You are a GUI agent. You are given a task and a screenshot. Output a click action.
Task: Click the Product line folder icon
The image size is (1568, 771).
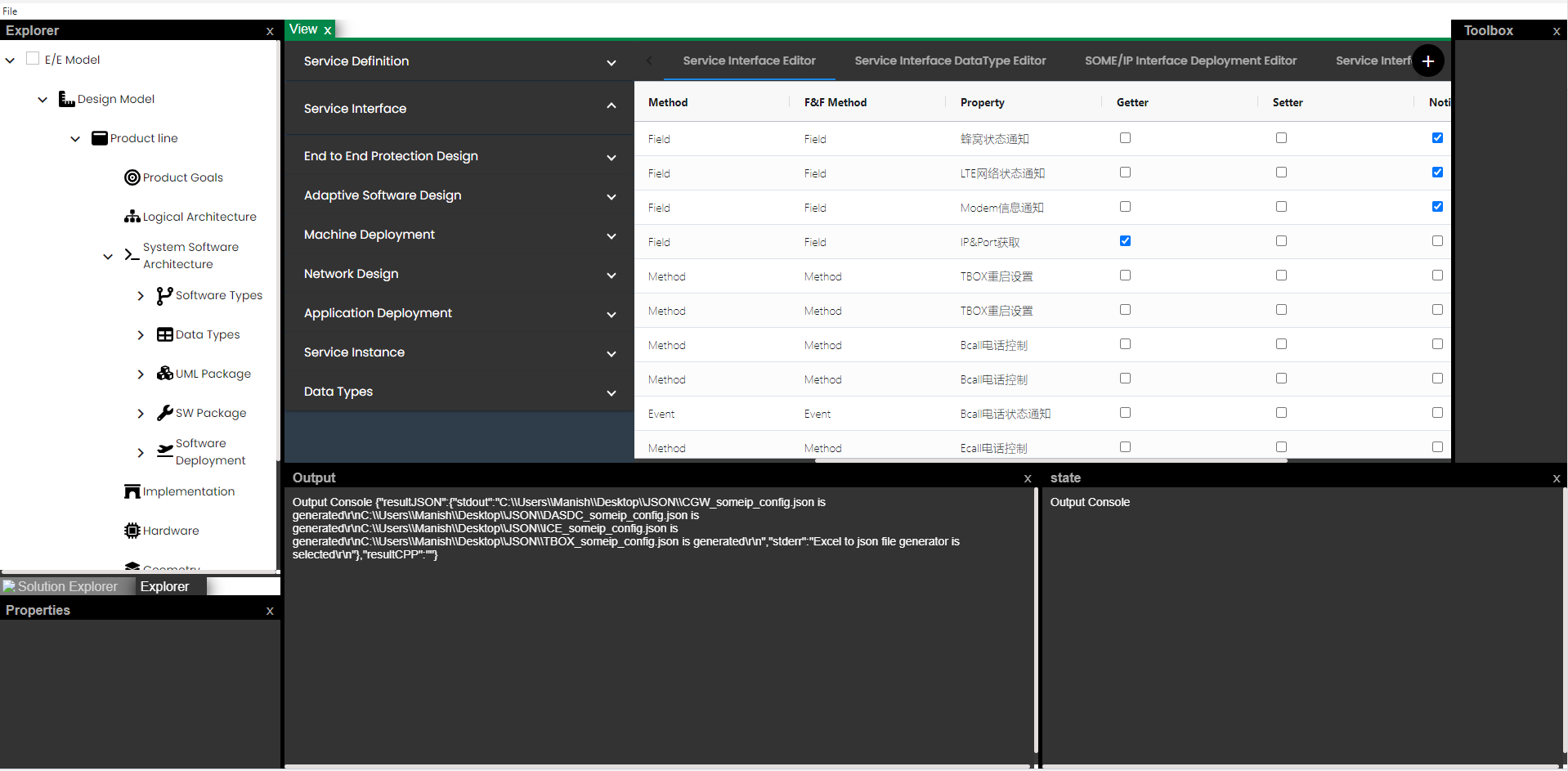coord(100,138)
